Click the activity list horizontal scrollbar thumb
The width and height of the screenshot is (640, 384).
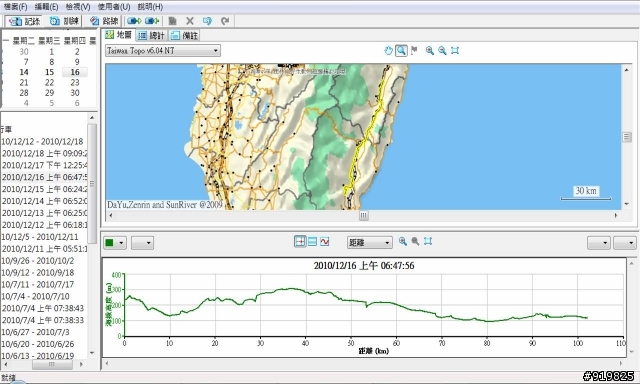click(52, 364)
